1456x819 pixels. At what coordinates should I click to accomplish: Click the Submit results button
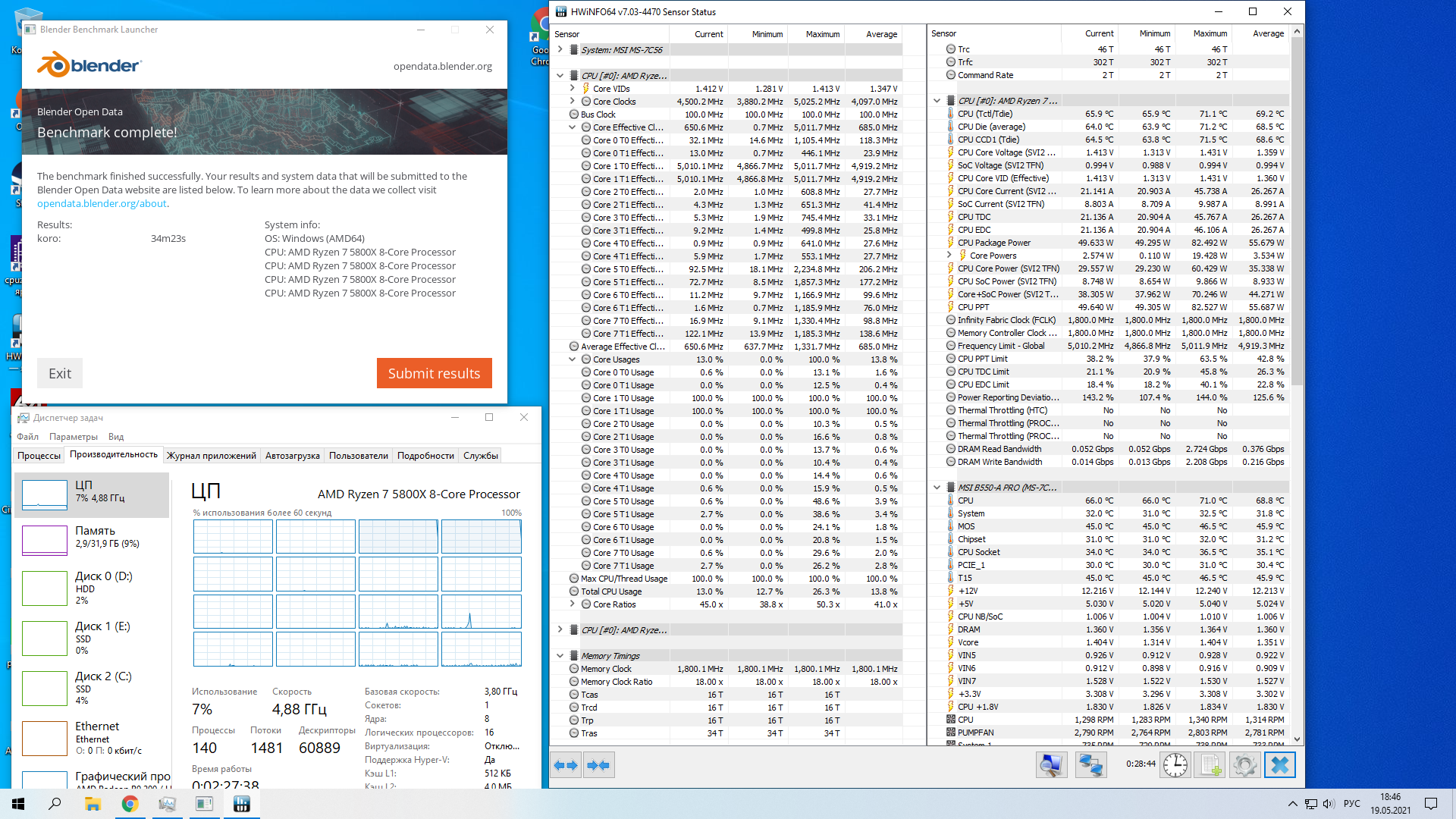click(434, 373)
